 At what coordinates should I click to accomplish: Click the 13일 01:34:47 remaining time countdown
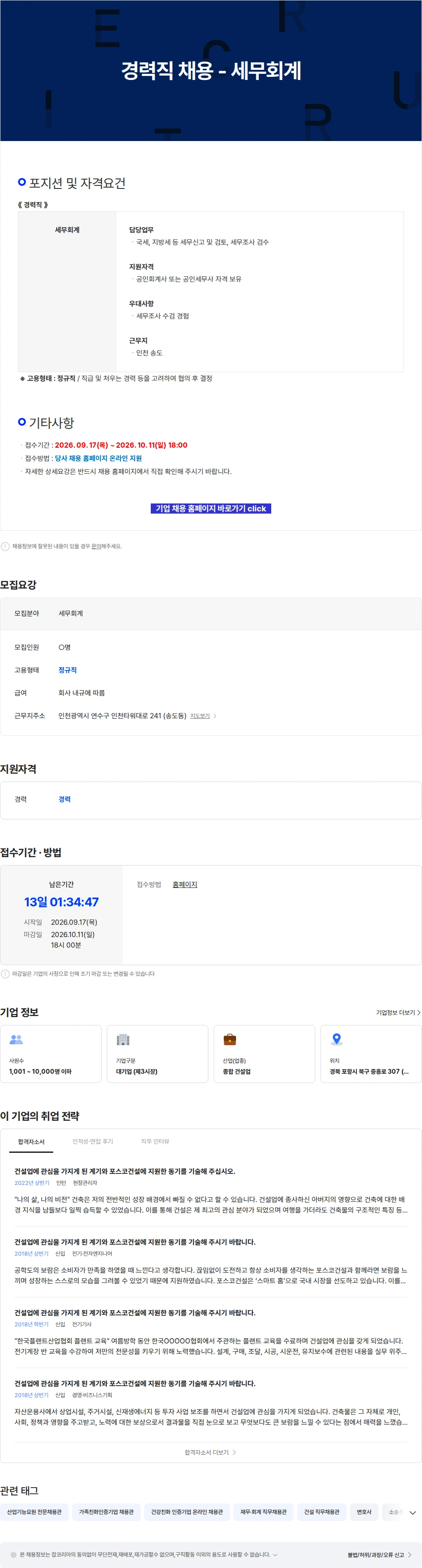62,902
